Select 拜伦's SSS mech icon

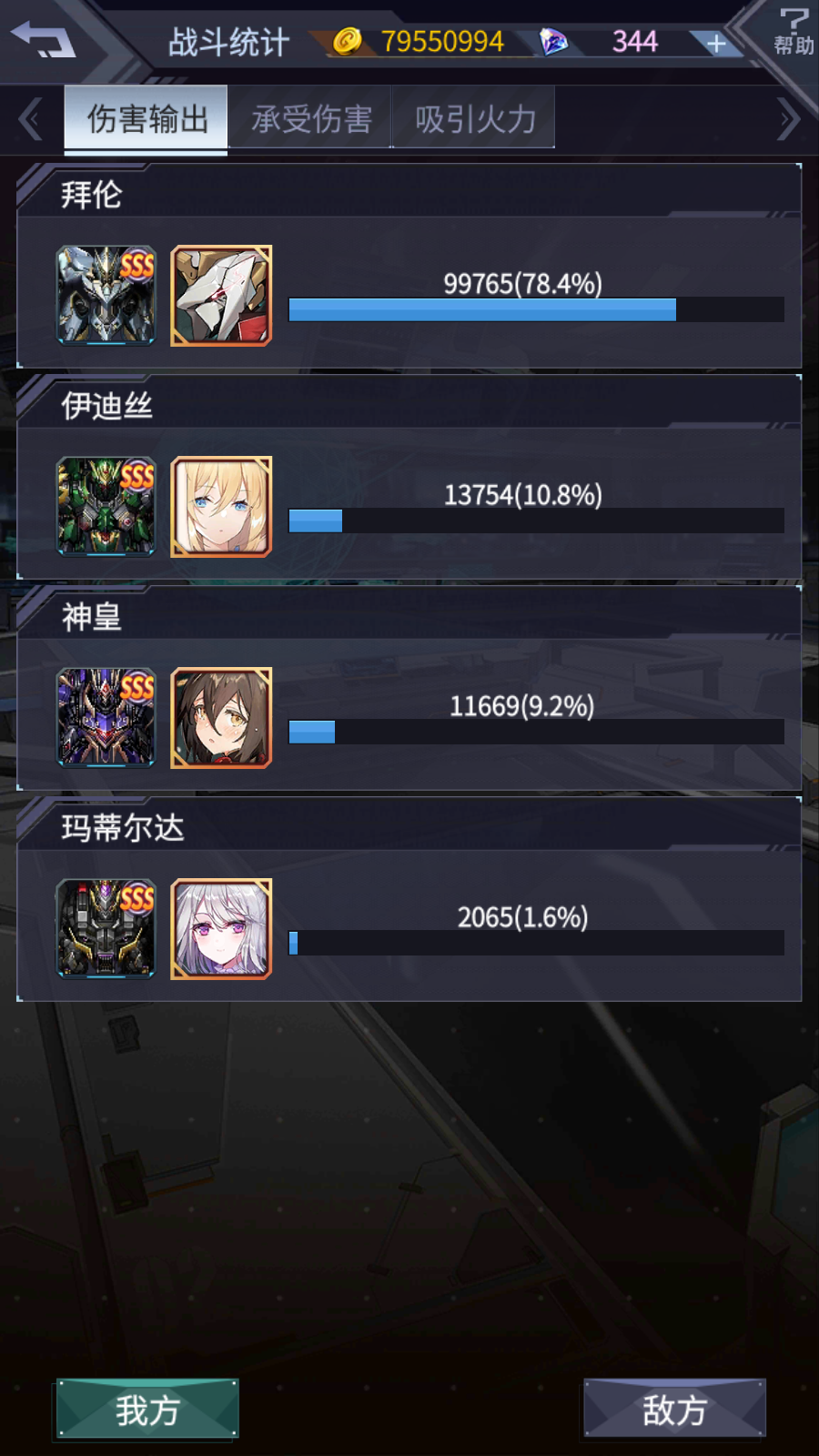(x=106, y=296)
